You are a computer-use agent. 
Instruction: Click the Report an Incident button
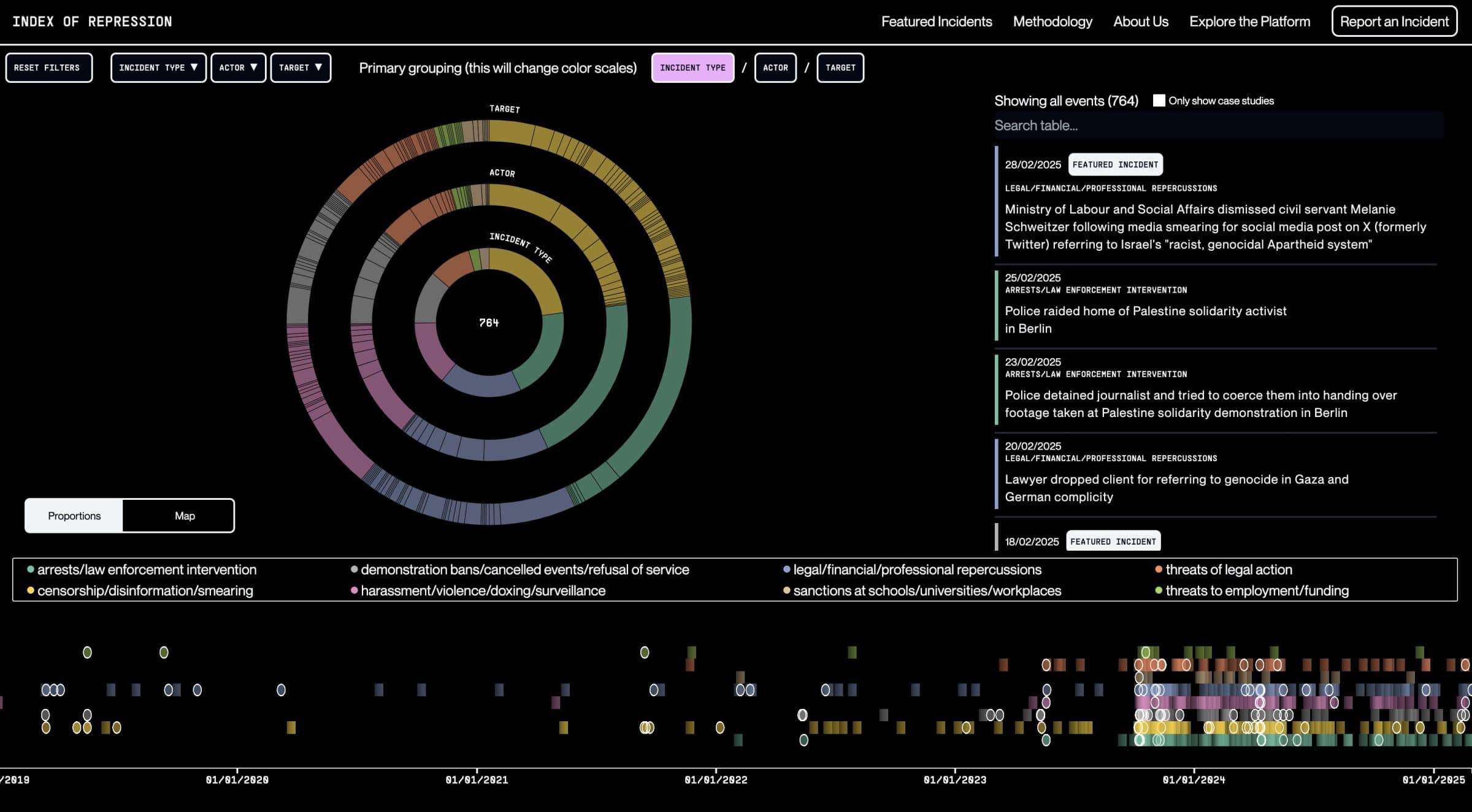pos(1394,21)
